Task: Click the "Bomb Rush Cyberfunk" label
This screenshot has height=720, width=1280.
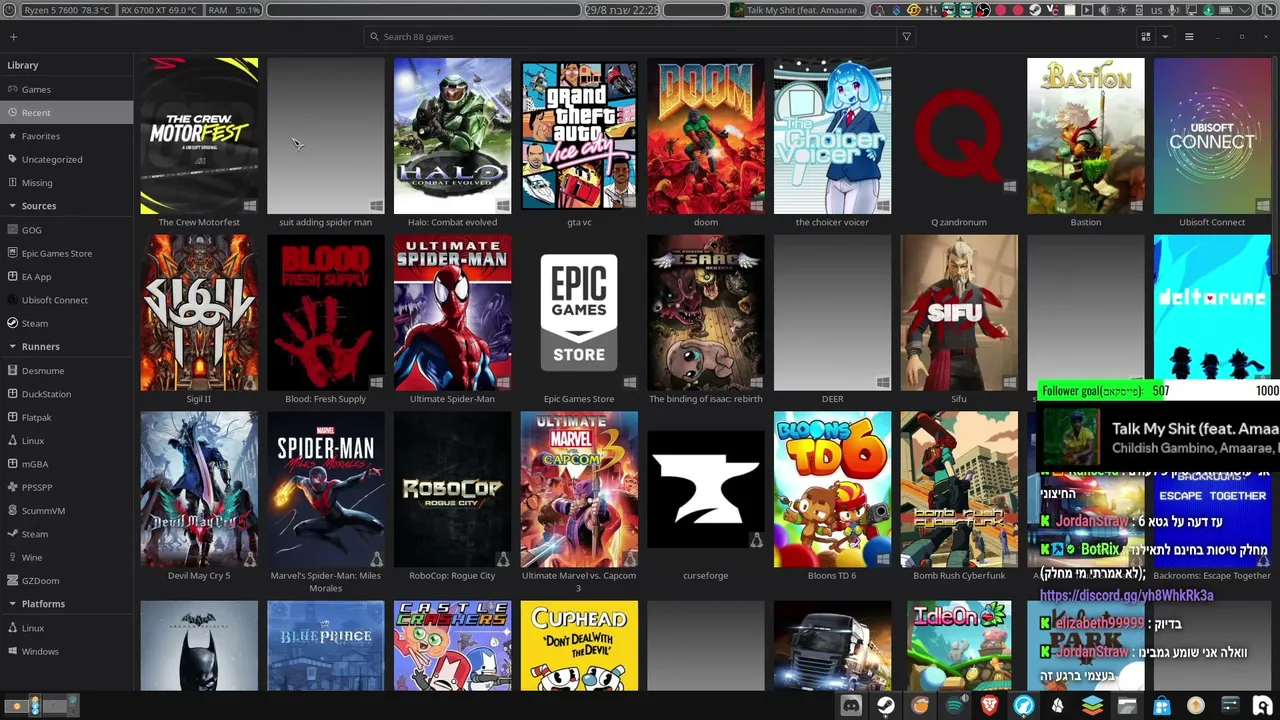Action: 959,576
